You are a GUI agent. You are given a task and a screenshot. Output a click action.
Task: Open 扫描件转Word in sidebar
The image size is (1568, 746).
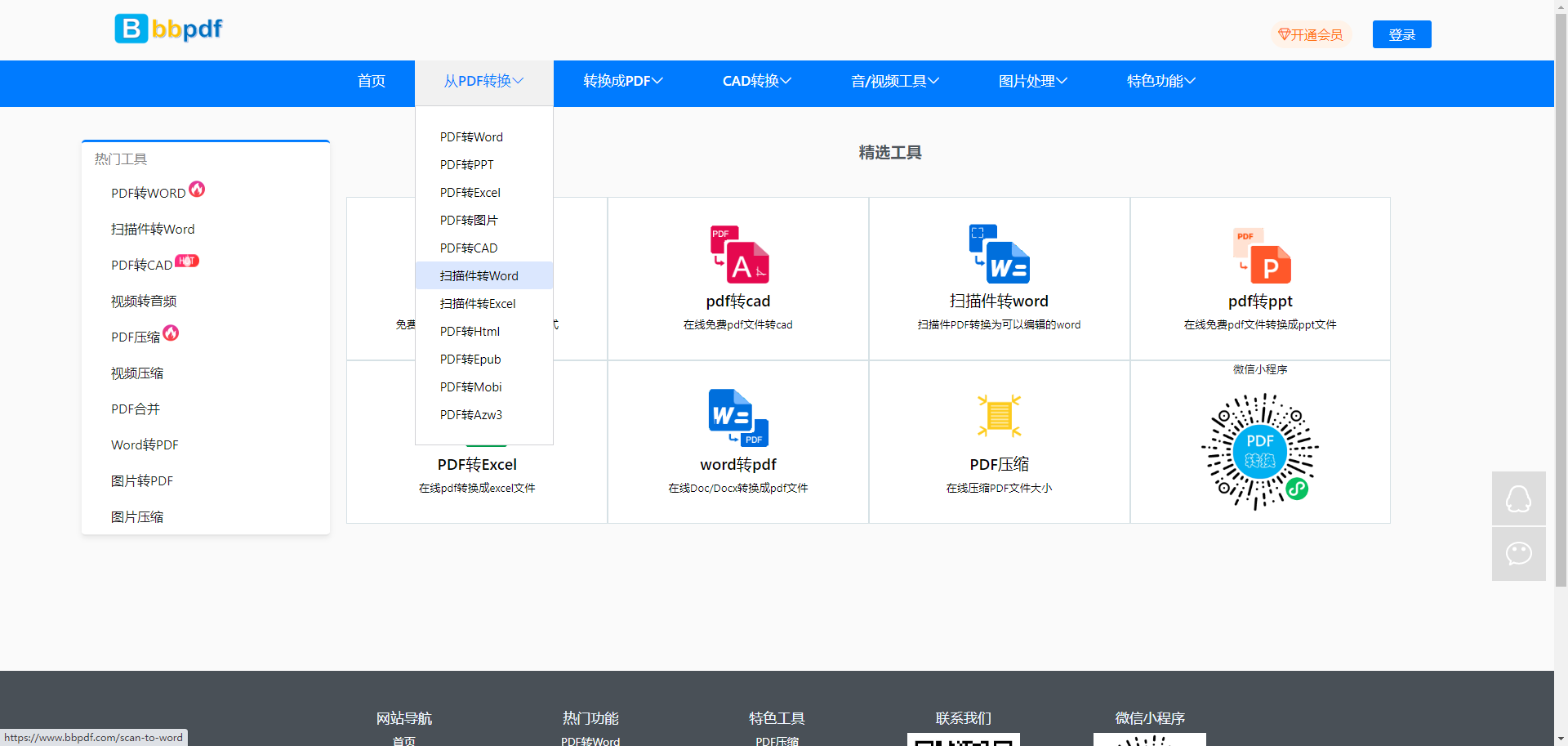tap(153, 229)
